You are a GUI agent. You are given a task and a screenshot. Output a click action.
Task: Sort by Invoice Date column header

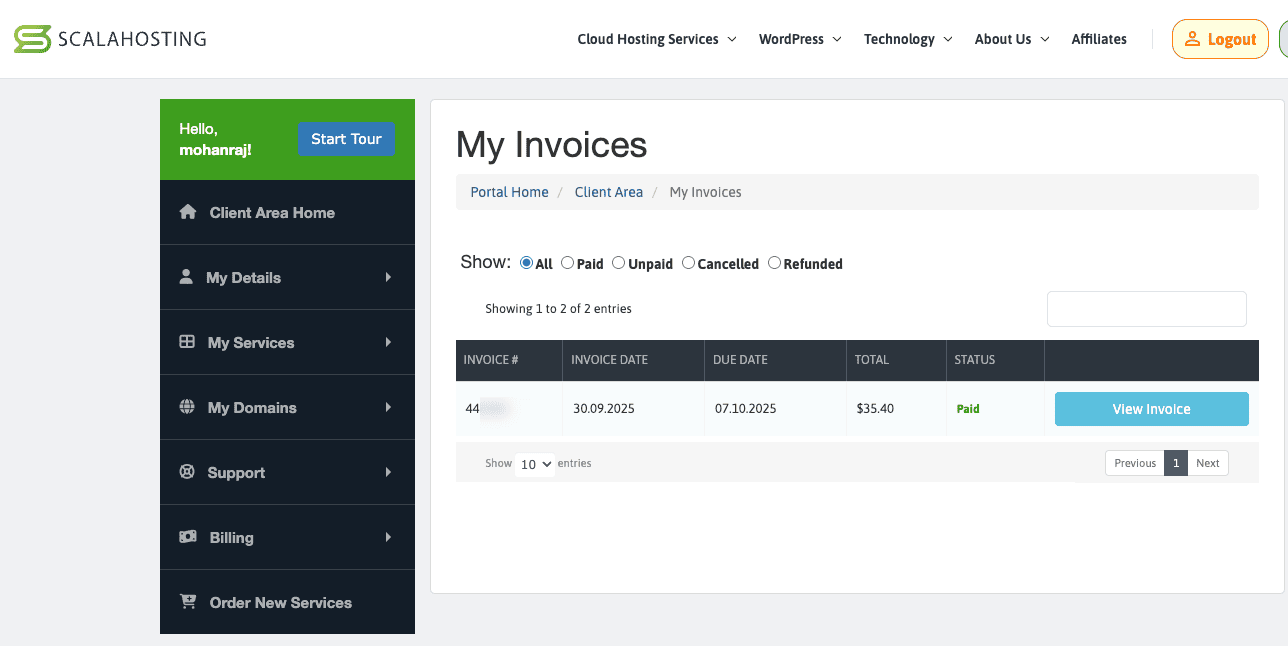tap(633, 360)
